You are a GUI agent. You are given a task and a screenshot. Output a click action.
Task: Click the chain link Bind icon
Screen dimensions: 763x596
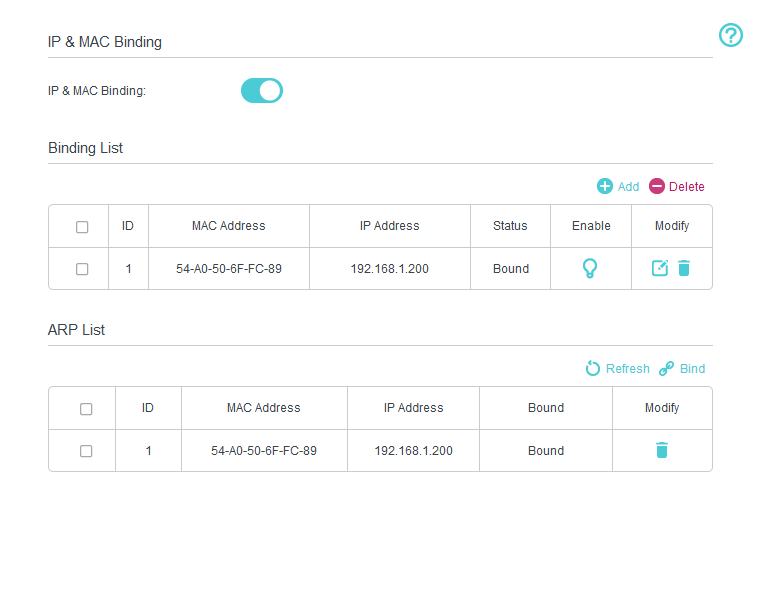(x=666, y=368)
